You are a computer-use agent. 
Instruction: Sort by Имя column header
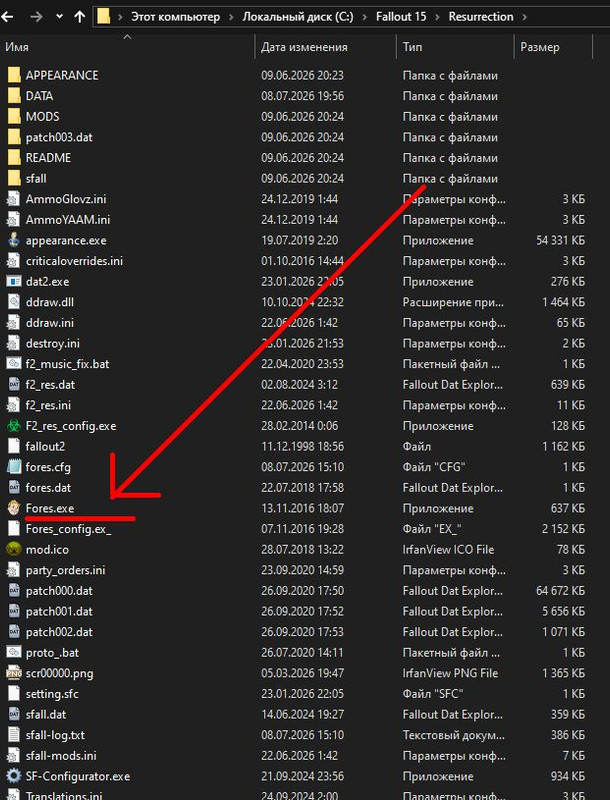pos(17,47)
